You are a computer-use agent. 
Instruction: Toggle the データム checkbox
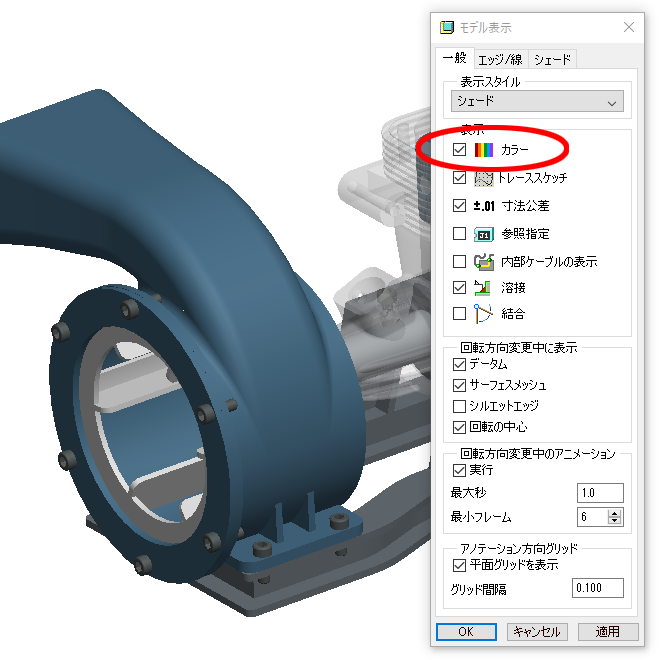pyautogui.click(x=459, y=365)
